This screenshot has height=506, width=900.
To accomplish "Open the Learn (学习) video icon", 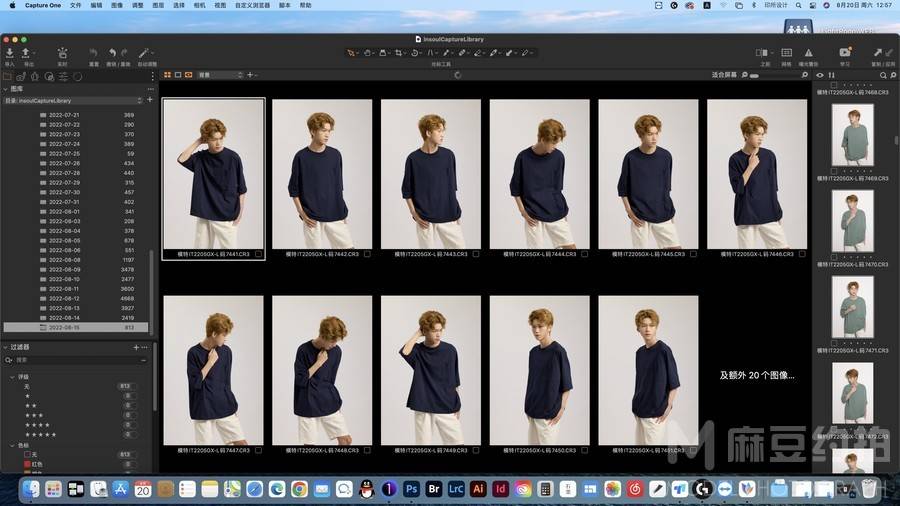I will click(845, 53).
